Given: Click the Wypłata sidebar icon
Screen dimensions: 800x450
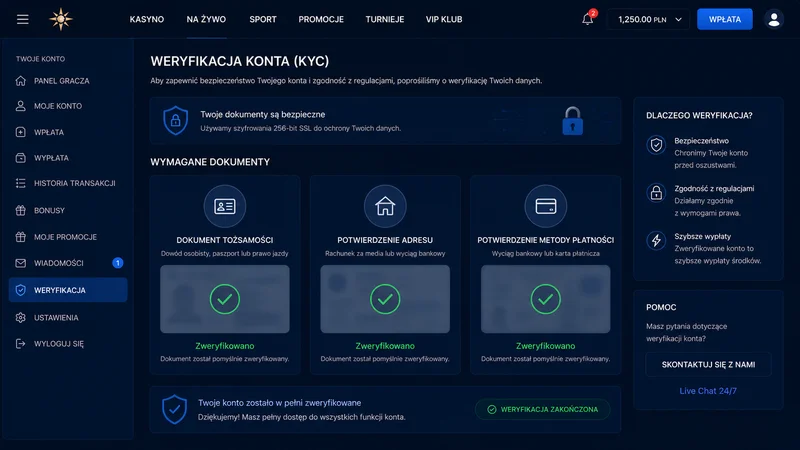Looking at the screenshot, I should (20, 158).
